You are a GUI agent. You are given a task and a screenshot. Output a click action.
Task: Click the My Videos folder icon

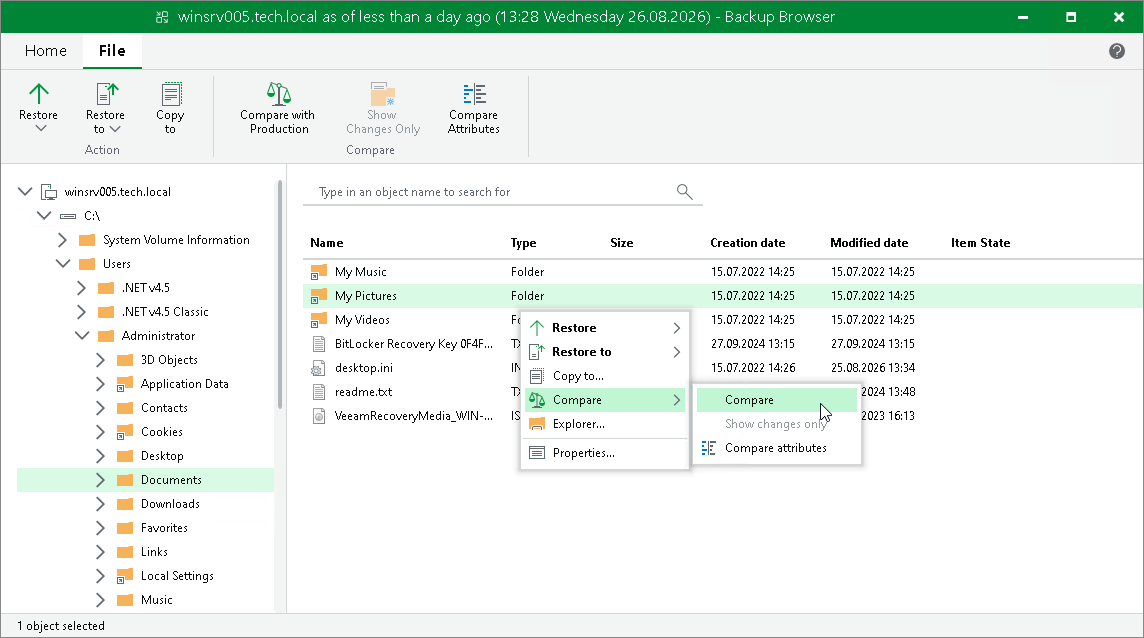318,320
